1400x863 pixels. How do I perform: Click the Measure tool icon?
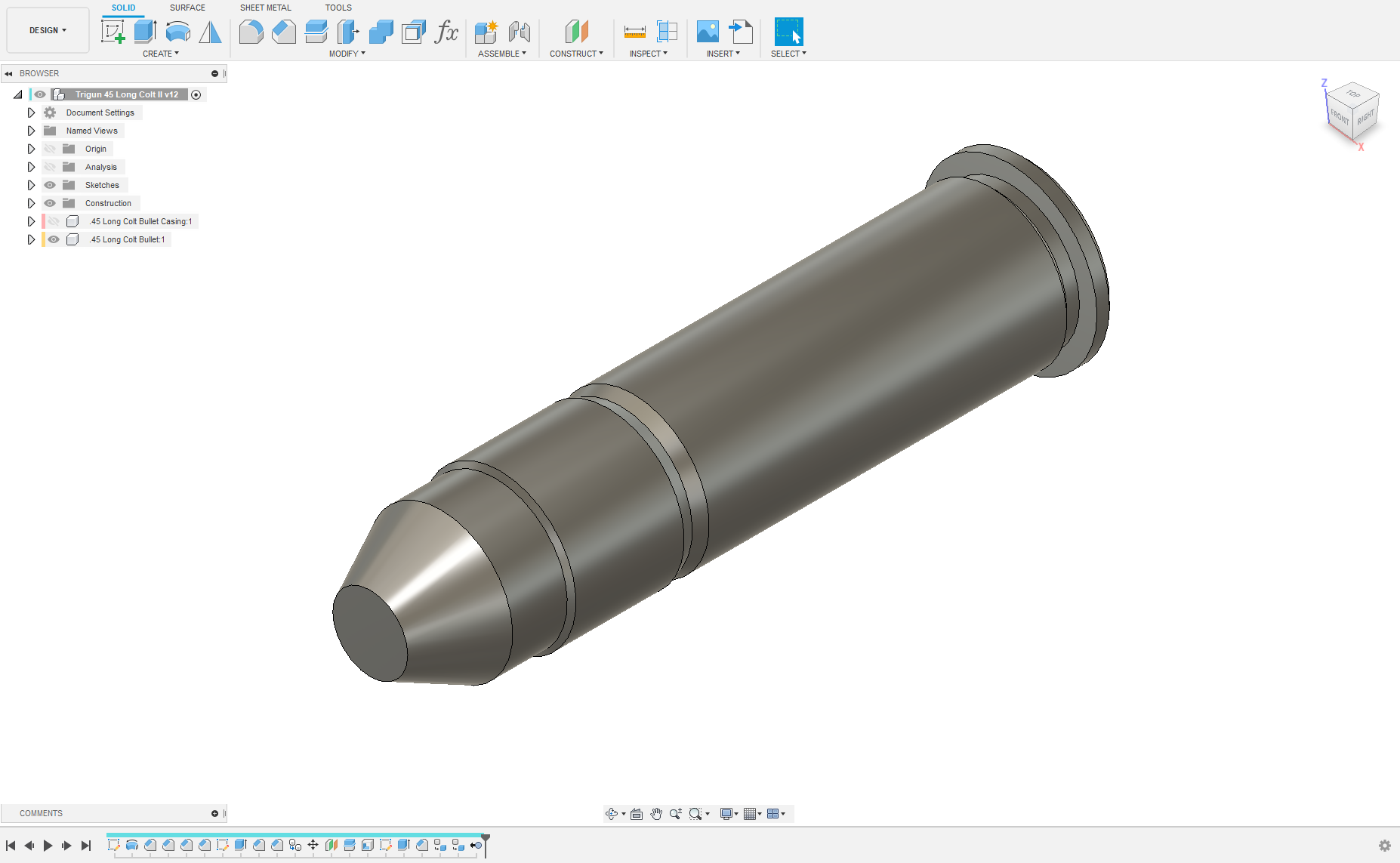click(x=634, y=32)
